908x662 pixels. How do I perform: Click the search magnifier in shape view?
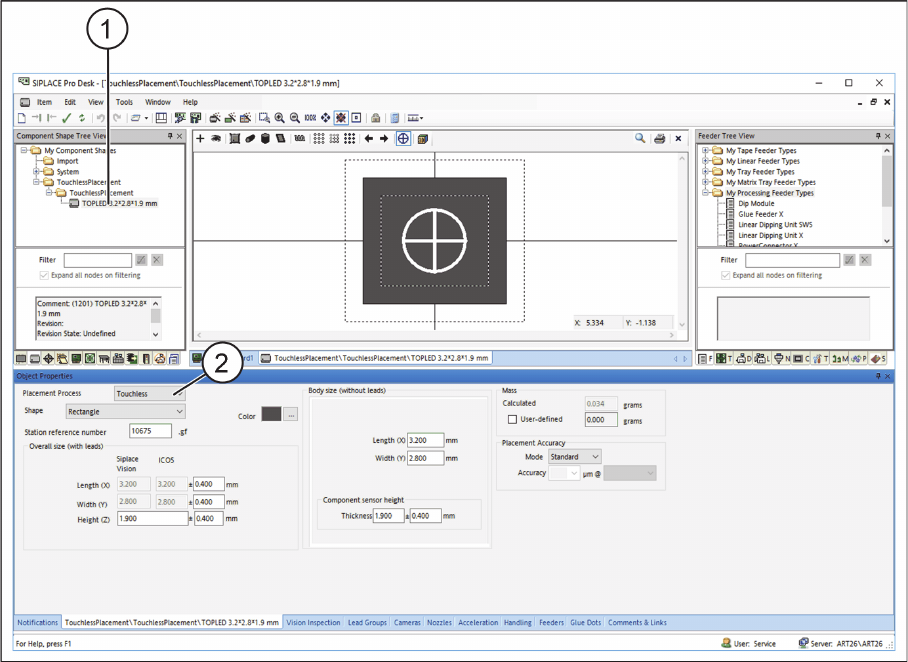click(x=640, y=139)
